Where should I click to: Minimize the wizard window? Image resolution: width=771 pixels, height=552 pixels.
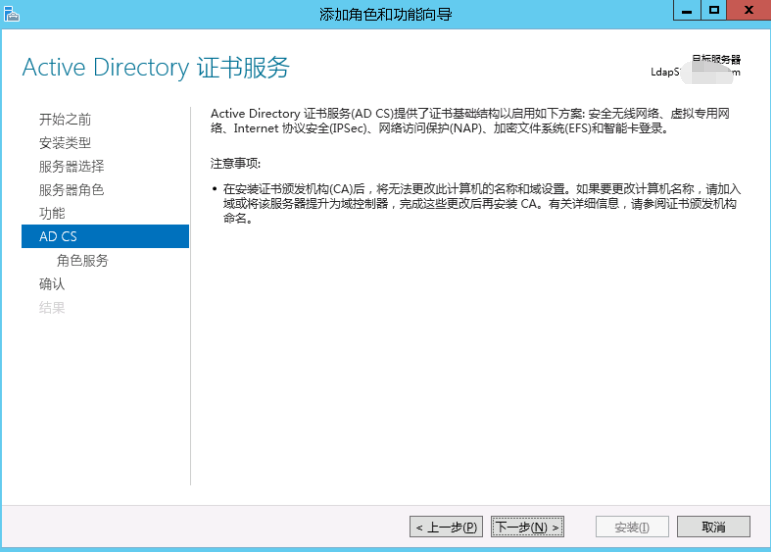687,10
